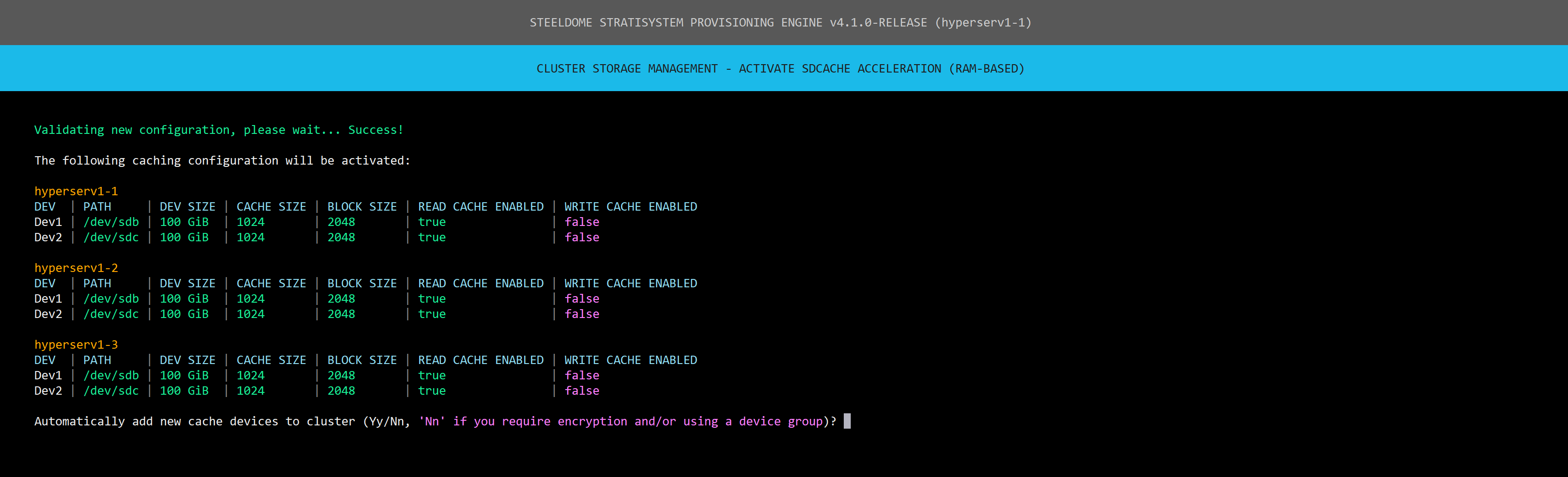This screenshot has height=477, width=1568.
Task: Click Dev1 write cache 'false' under hyperserv1-3
Action: (581, 375)
